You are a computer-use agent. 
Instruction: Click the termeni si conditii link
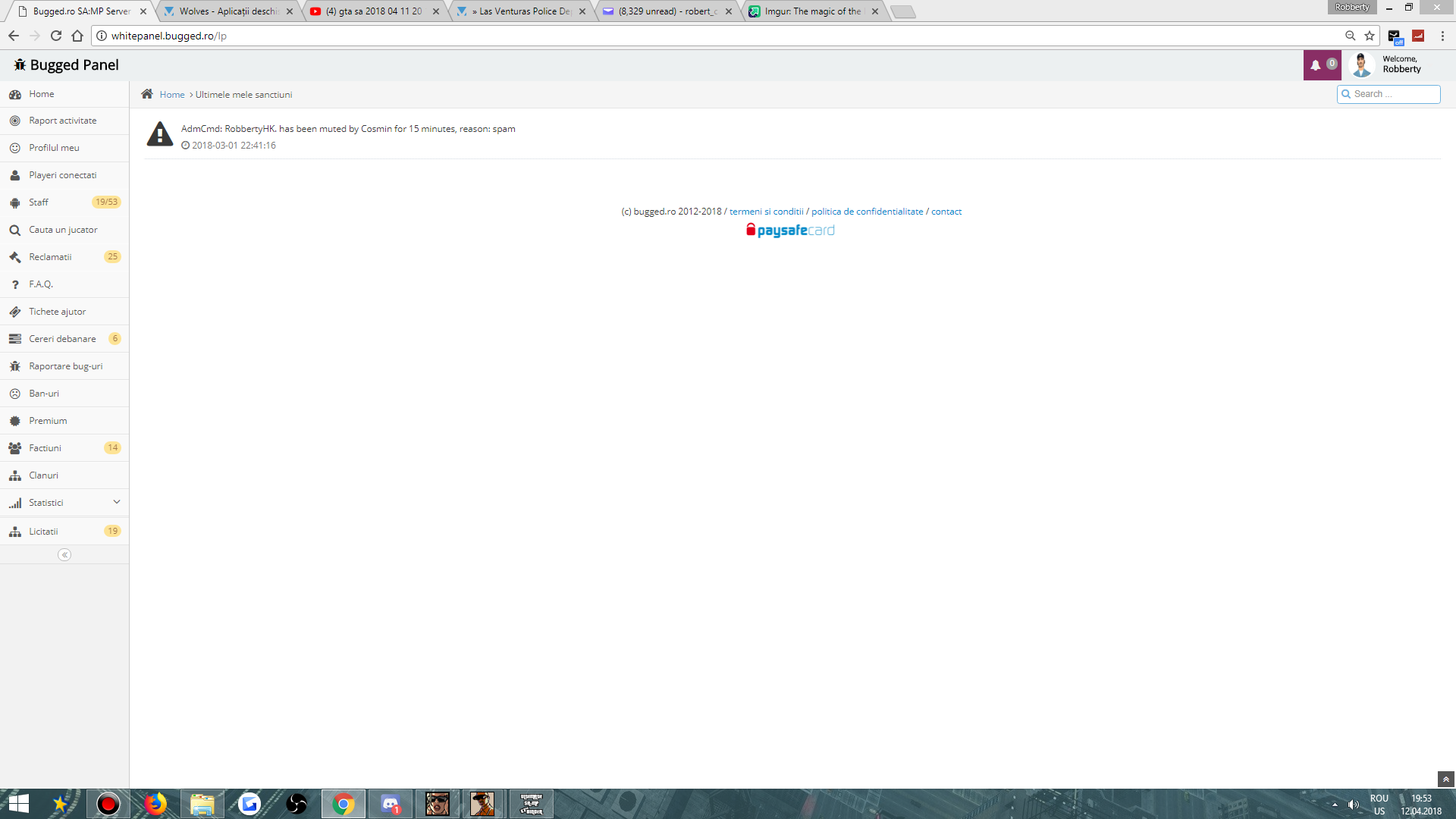tap(766, 212)
